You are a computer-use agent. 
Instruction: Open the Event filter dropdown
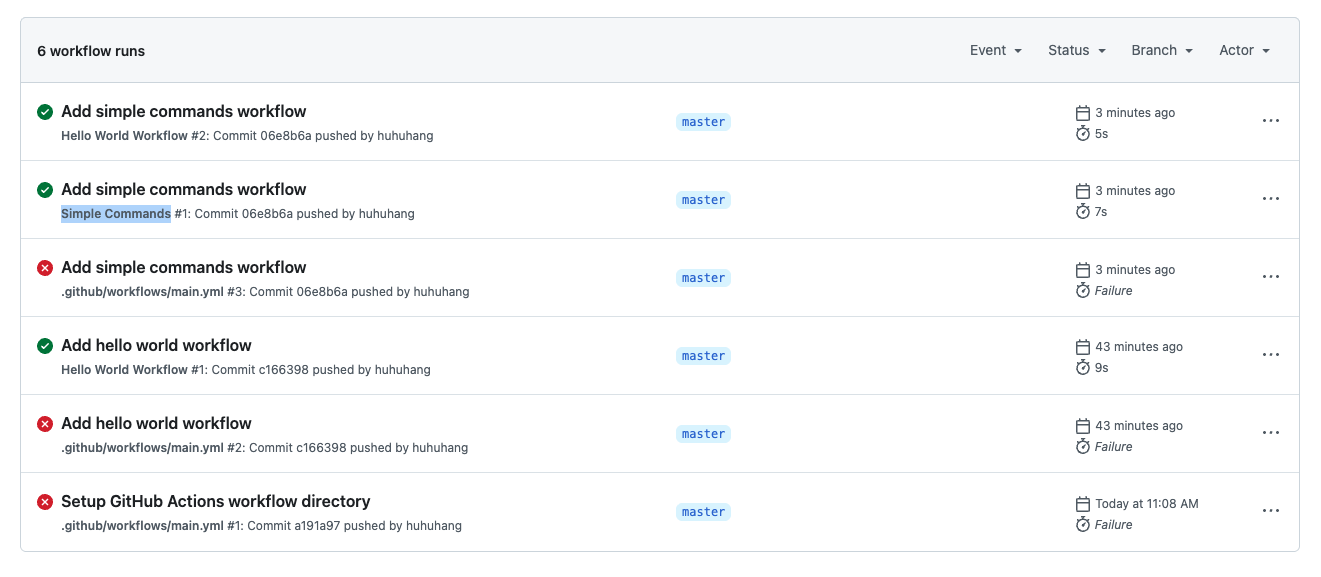[995, 50]
